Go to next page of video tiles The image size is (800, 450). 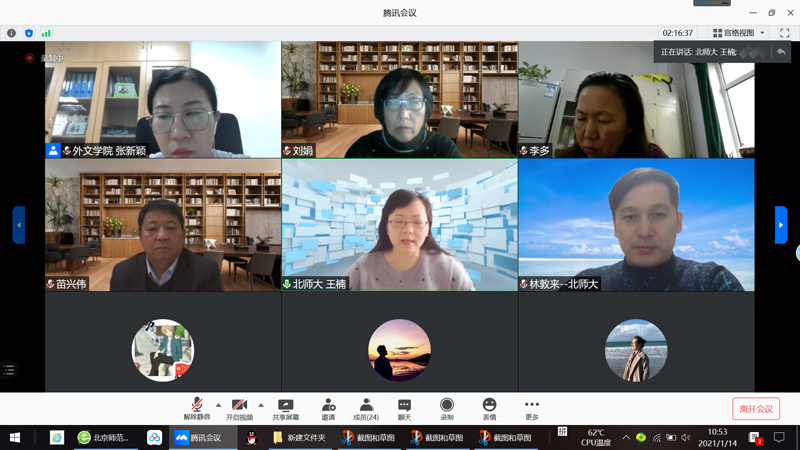click(781, 225)
